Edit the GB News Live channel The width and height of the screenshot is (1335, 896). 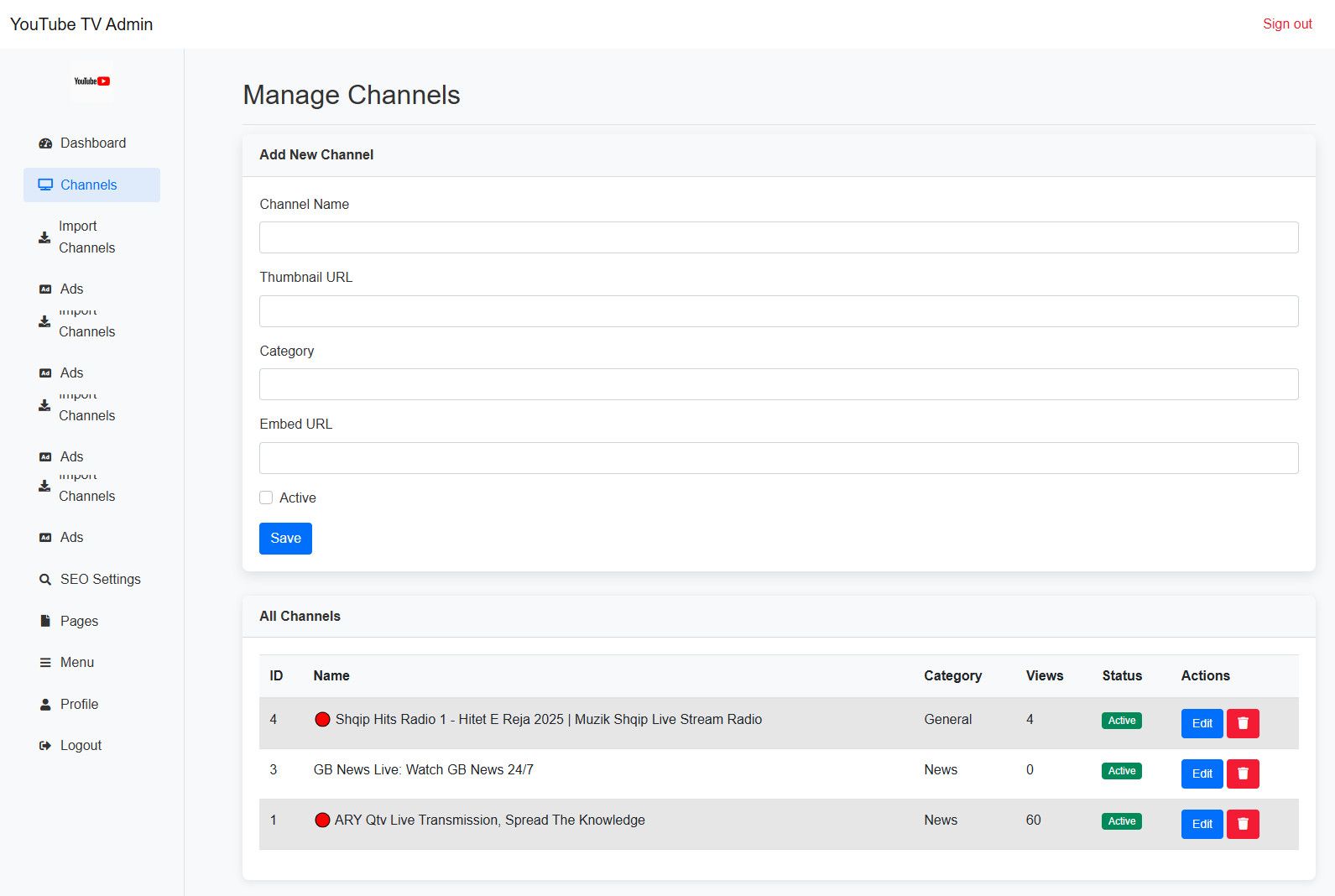point(1202,774)
